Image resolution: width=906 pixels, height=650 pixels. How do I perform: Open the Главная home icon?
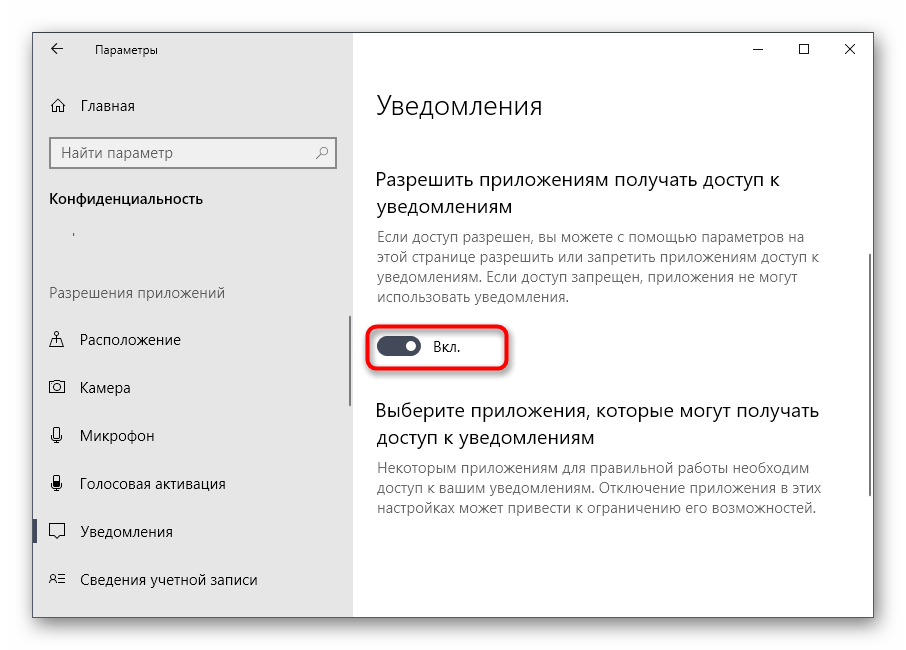click(x=58, y=106)
